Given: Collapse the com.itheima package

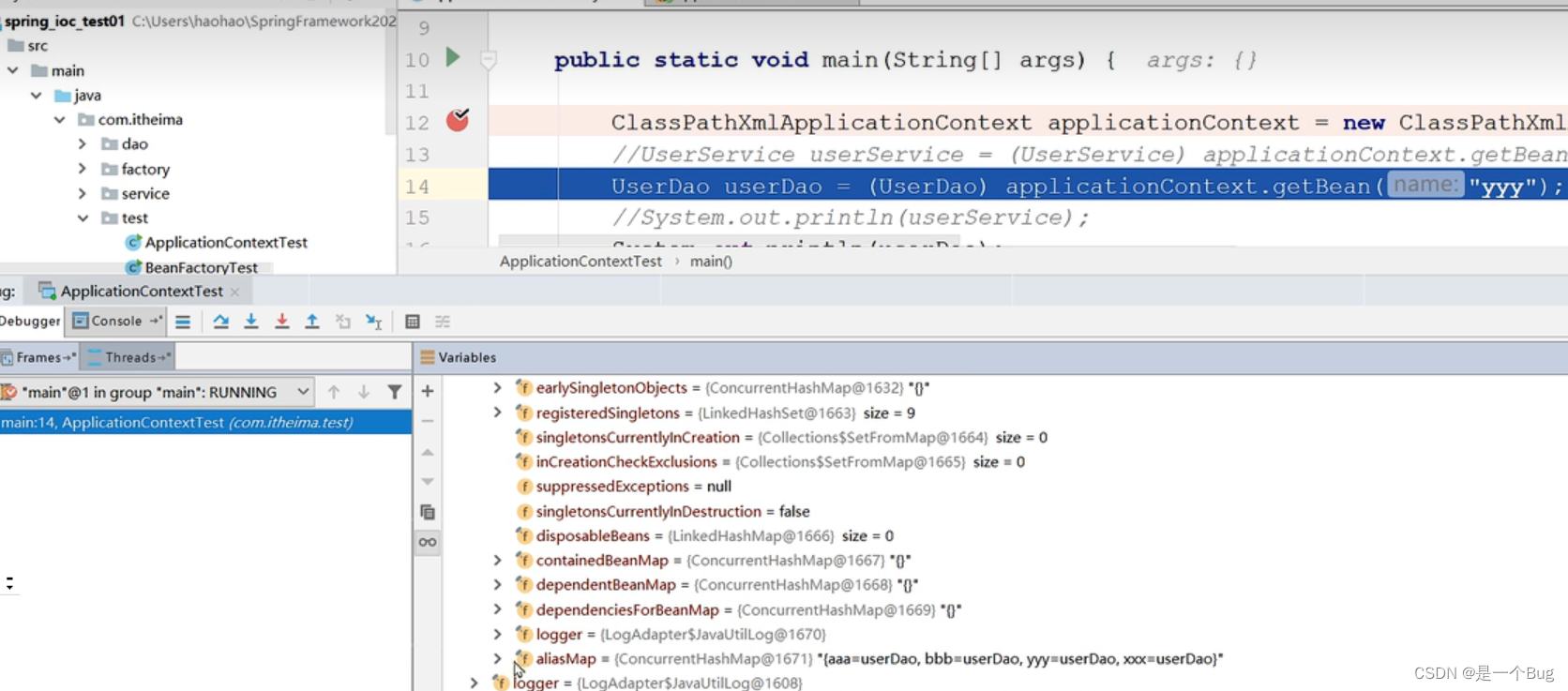Looking at the screenshot, I should [60, 119].
